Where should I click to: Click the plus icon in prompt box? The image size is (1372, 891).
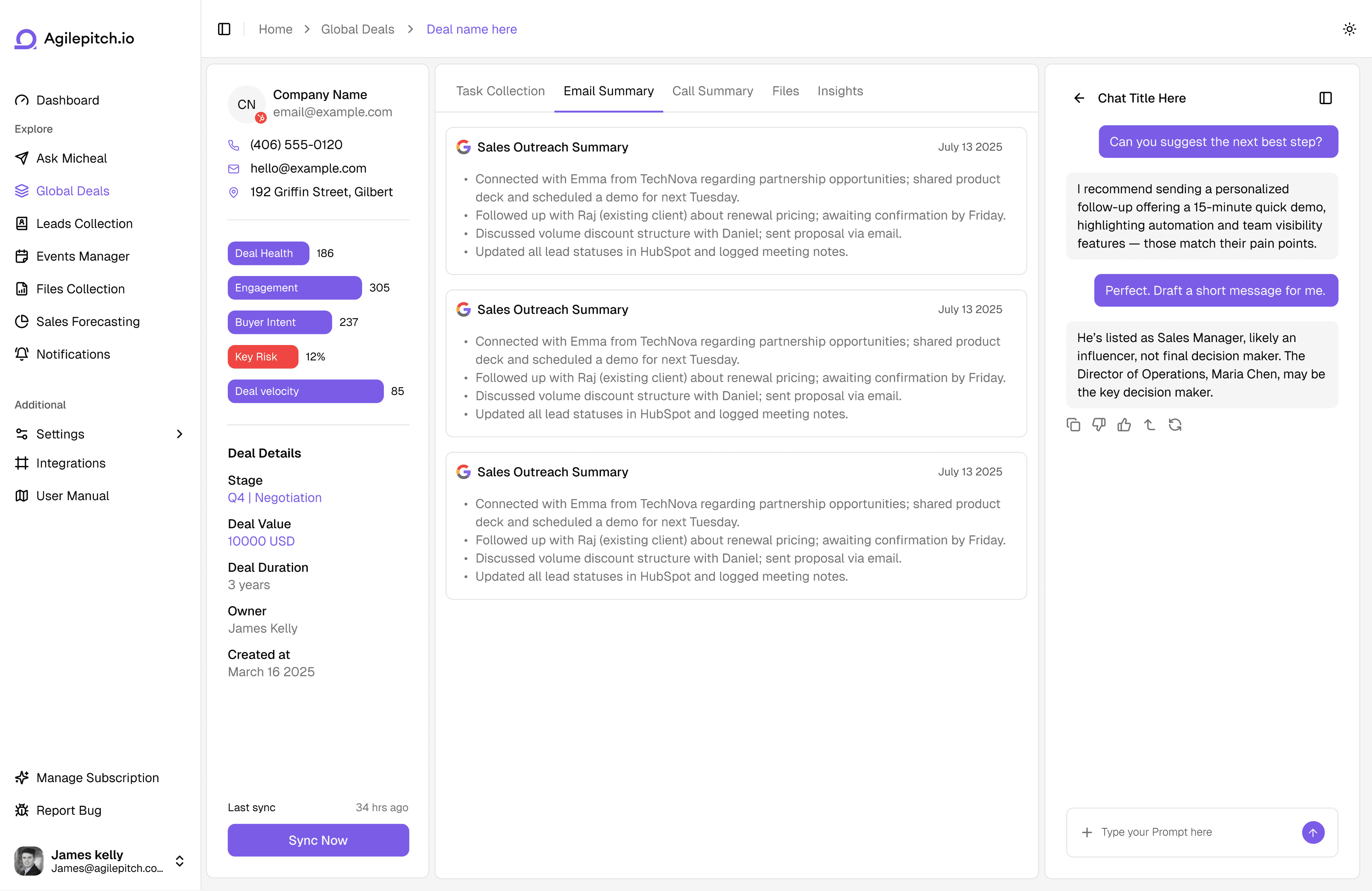coord(1087,832)
